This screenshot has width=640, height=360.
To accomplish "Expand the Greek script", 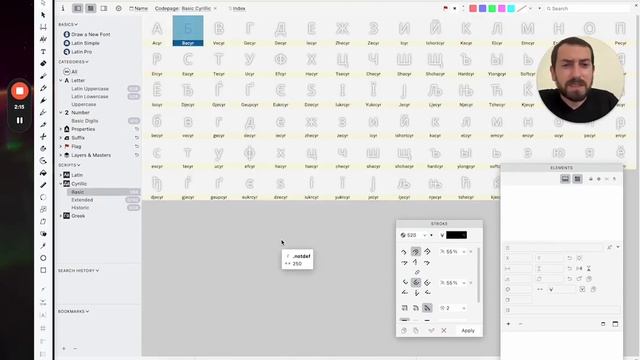I will point(61,216).
